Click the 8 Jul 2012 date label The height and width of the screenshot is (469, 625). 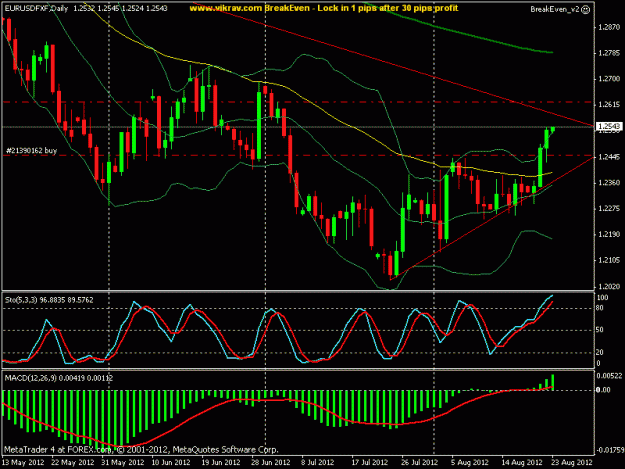pos(317,463)
